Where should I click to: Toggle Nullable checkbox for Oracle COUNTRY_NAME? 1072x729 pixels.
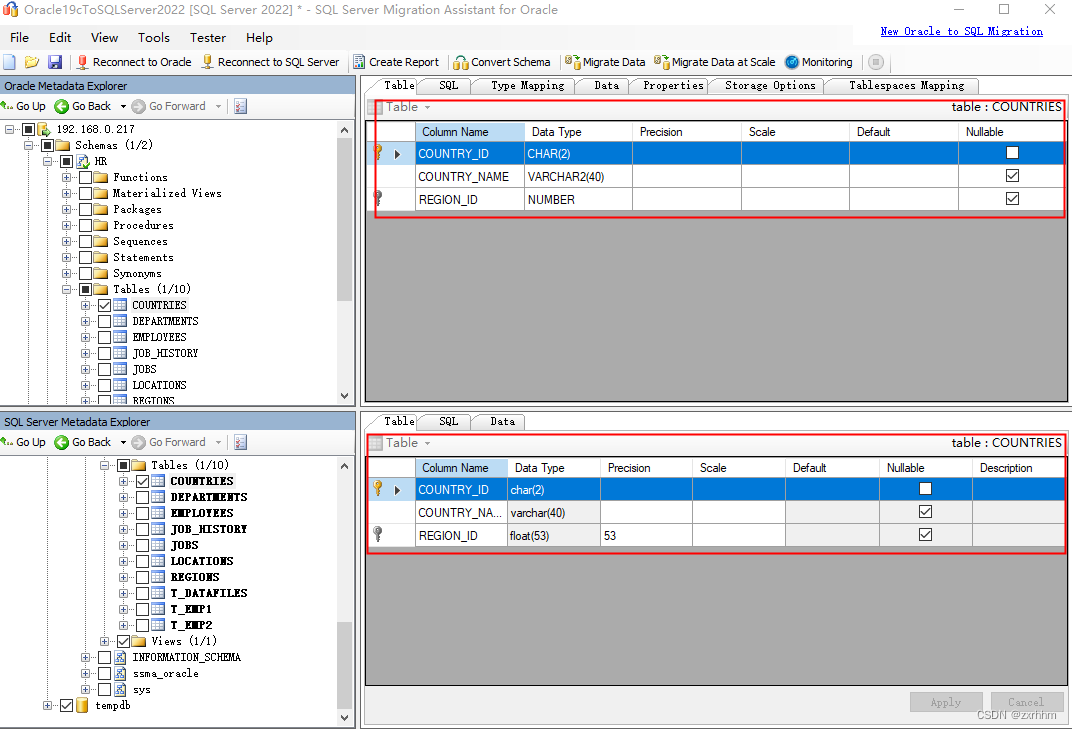tap(1013, 176)
